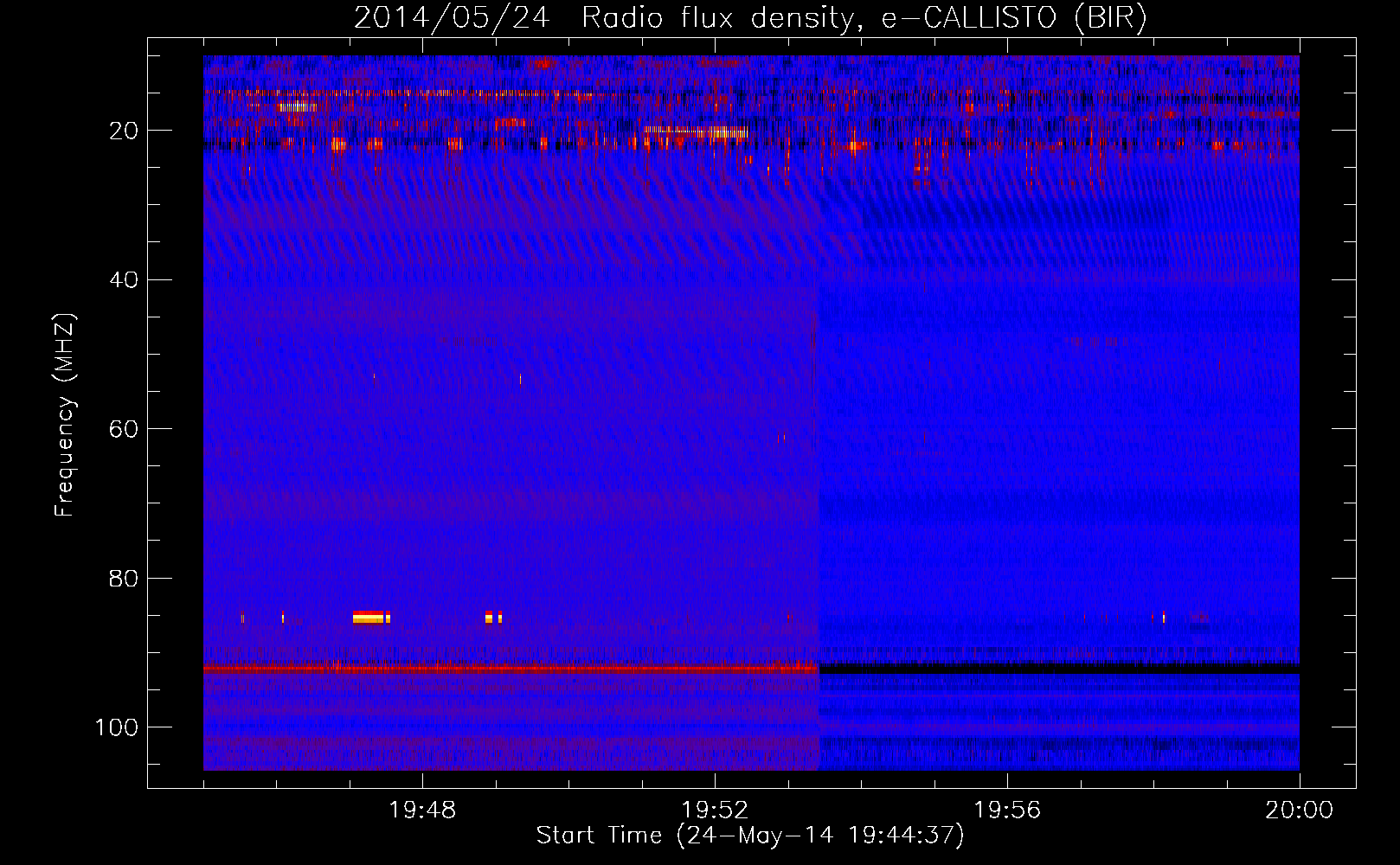The width and height of the screenshot is (1400, 865).
Task: Click the black horizontal band near 92 MHz
Action: click(1059, 669)
